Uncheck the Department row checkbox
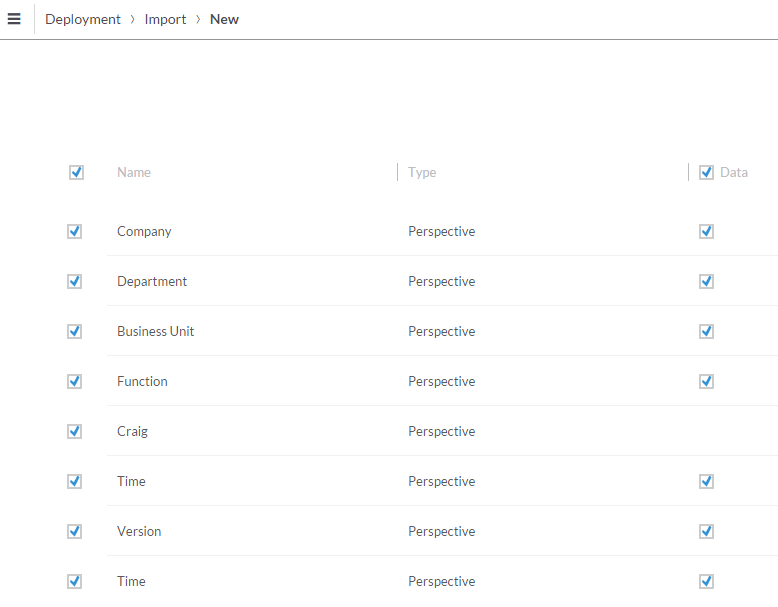Viewport: 778px width, 607px height. pyautogui.click(x=74, y=281)
